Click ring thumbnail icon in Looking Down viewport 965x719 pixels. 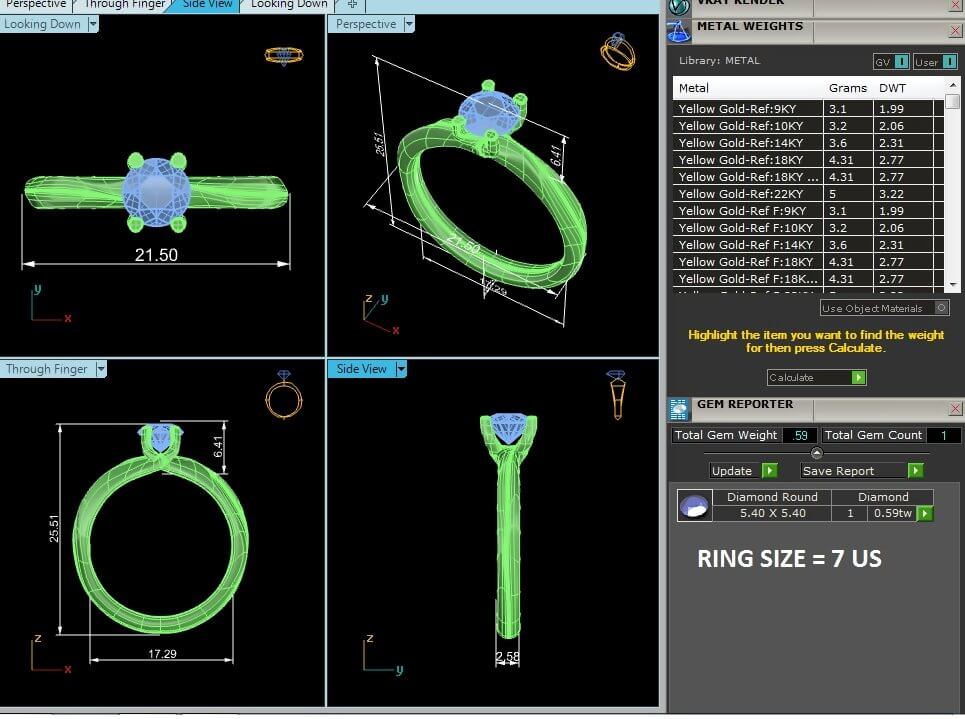coord(283,55)
